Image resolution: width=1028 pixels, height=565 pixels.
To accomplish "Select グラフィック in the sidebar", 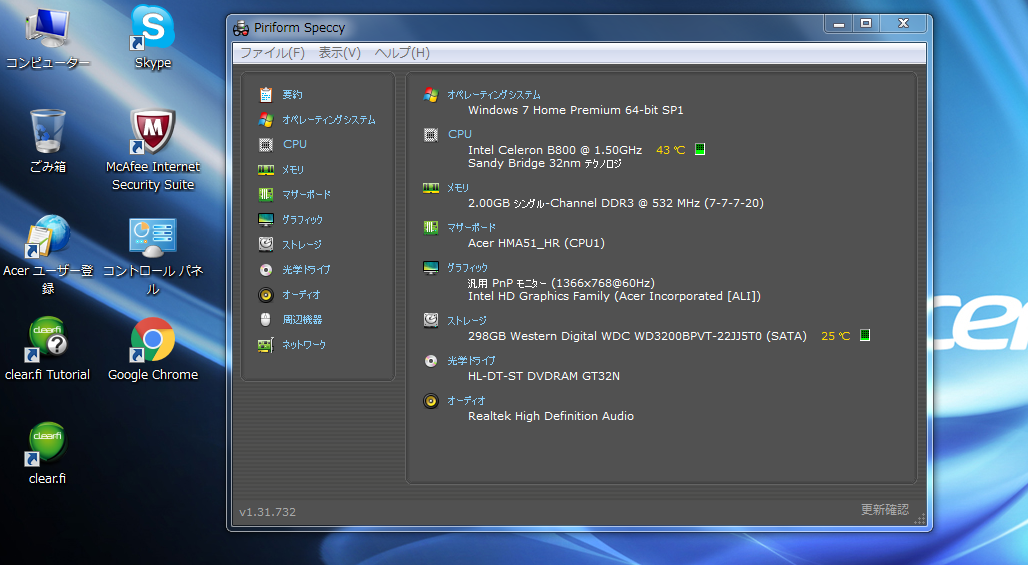I will tap(302, 220).
